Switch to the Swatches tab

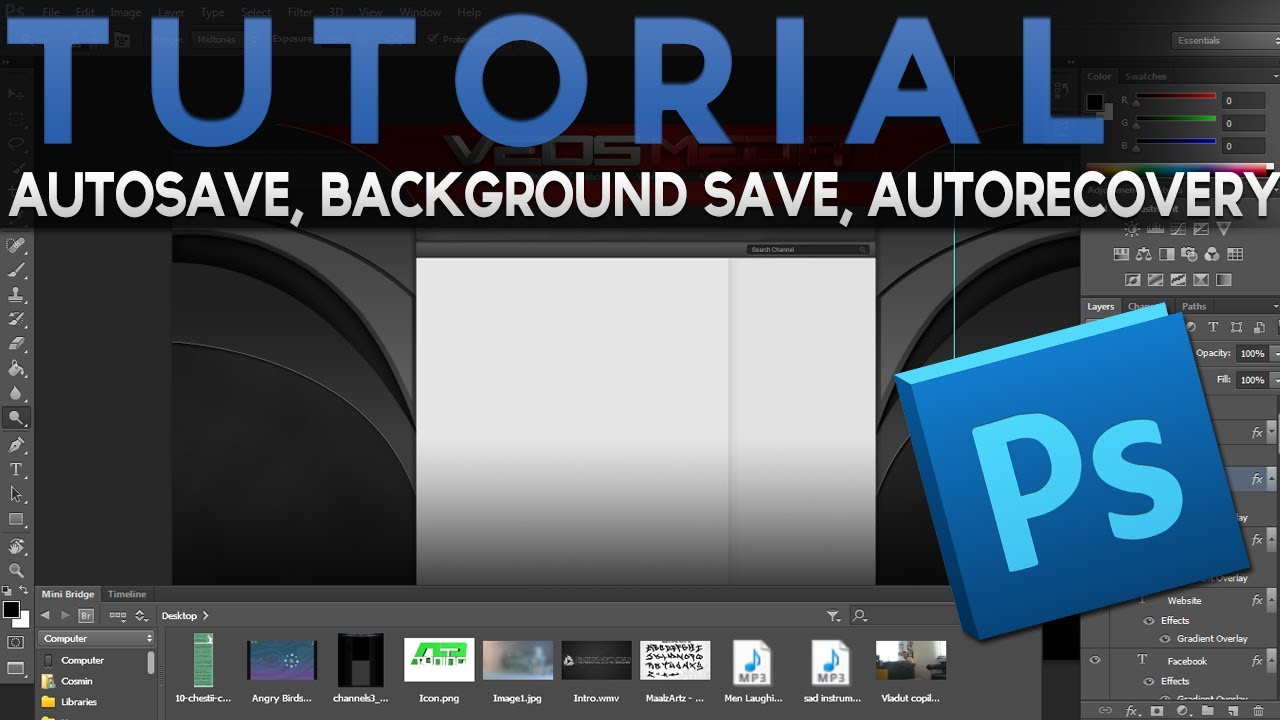1146,77
